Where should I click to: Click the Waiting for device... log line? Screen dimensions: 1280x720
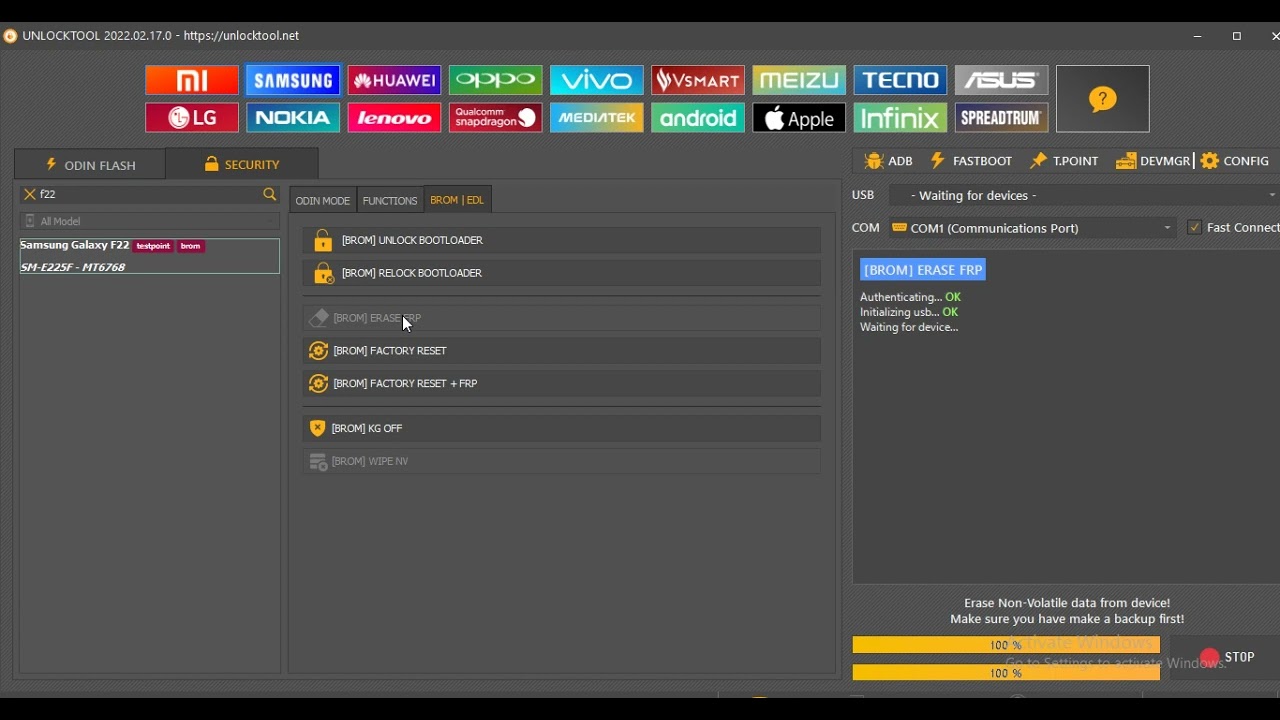pos(909,327)
